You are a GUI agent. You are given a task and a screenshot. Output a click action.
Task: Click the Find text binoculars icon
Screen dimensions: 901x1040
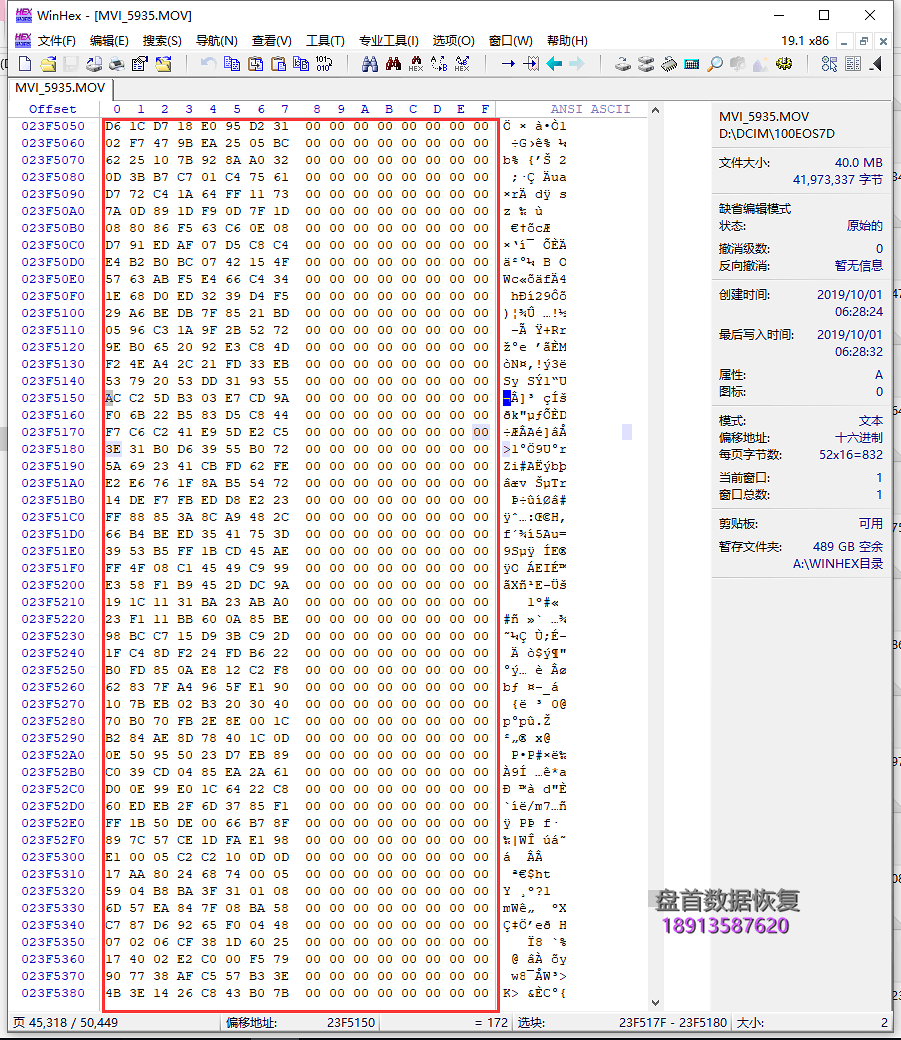[x=369, y=64]
